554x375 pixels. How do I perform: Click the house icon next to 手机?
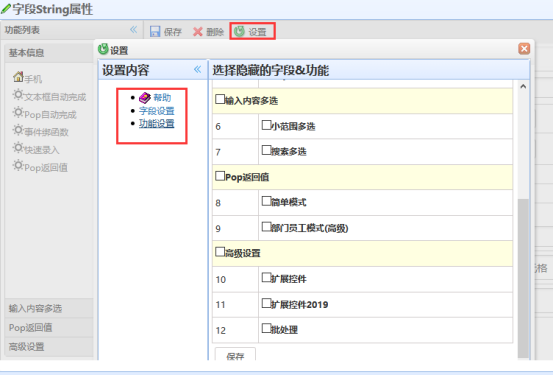coord(18,76)
